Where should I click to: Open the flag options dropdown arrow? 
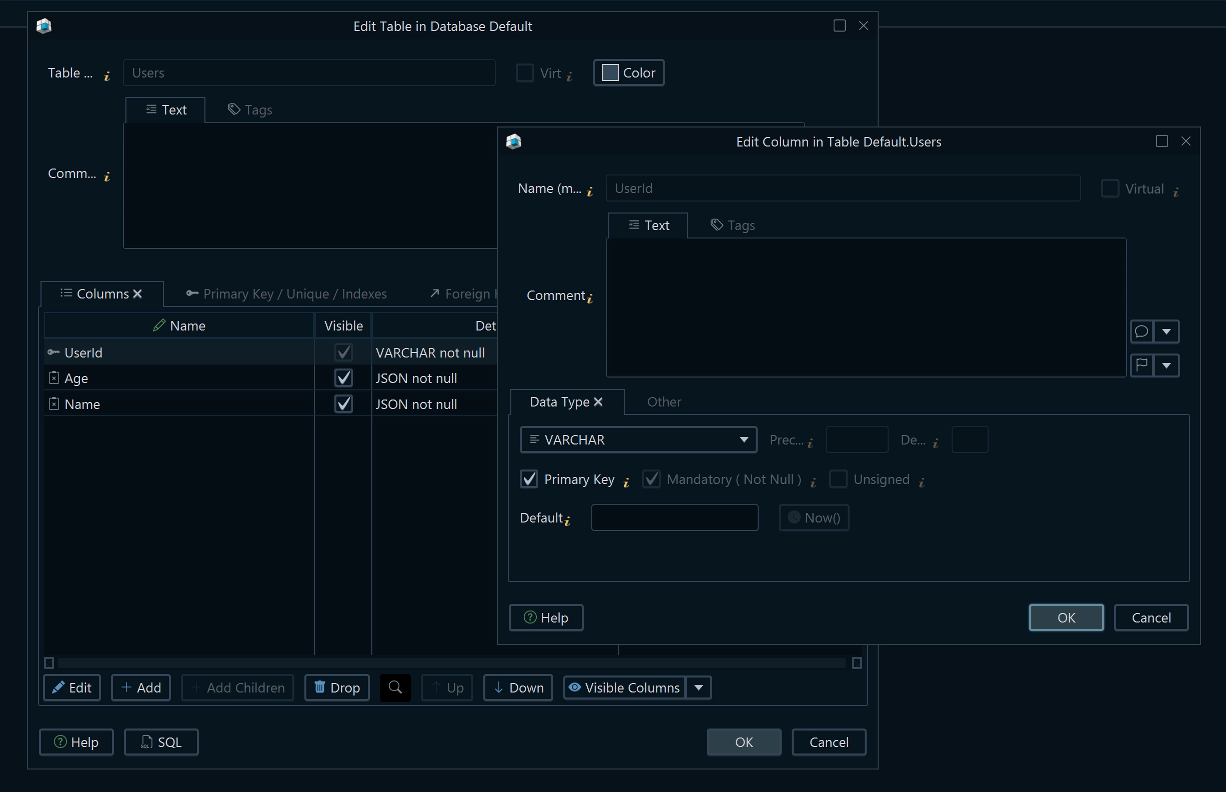[1167, 365]
